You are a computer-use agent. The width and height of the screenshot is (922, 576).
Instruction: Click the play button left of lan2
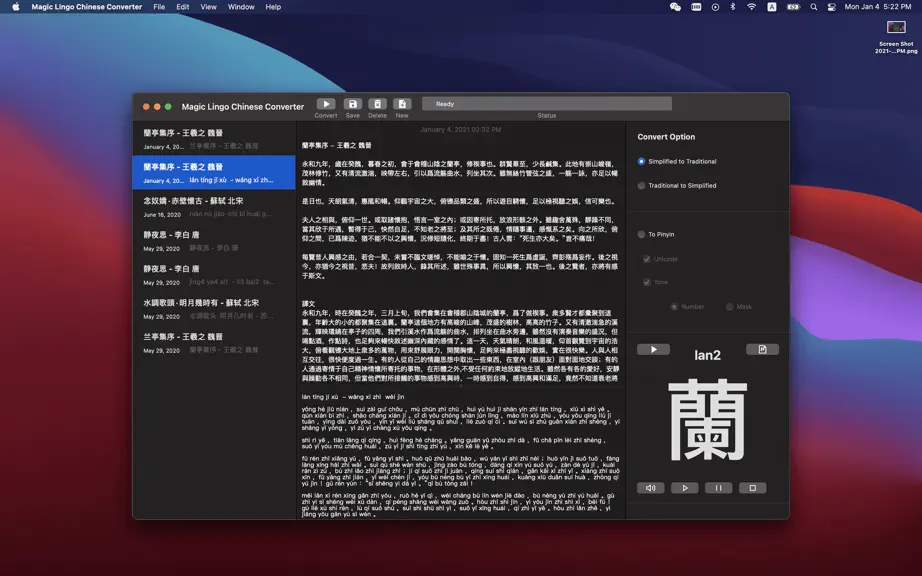click(x=653, y=349)
